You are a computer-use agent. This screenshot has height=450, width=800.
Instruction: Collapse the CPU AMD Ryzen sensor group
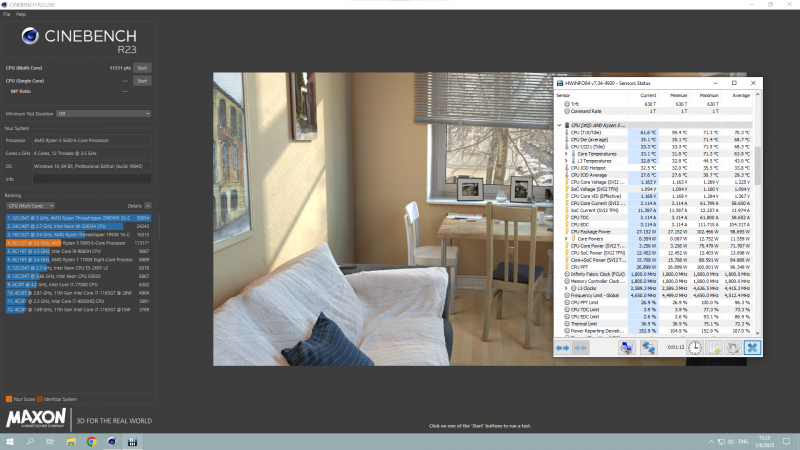559,126
